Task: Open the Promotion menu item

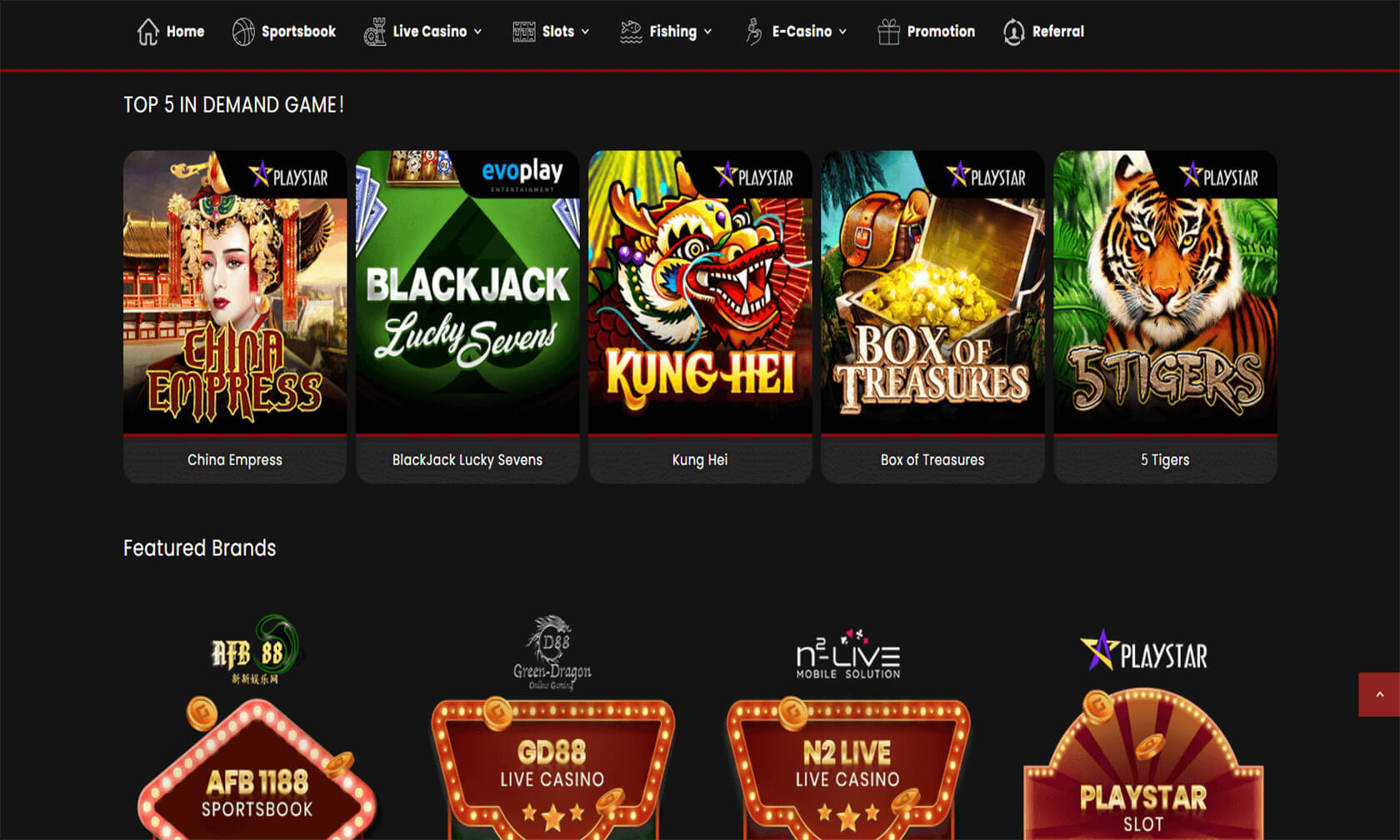Action: pos(926,32)
